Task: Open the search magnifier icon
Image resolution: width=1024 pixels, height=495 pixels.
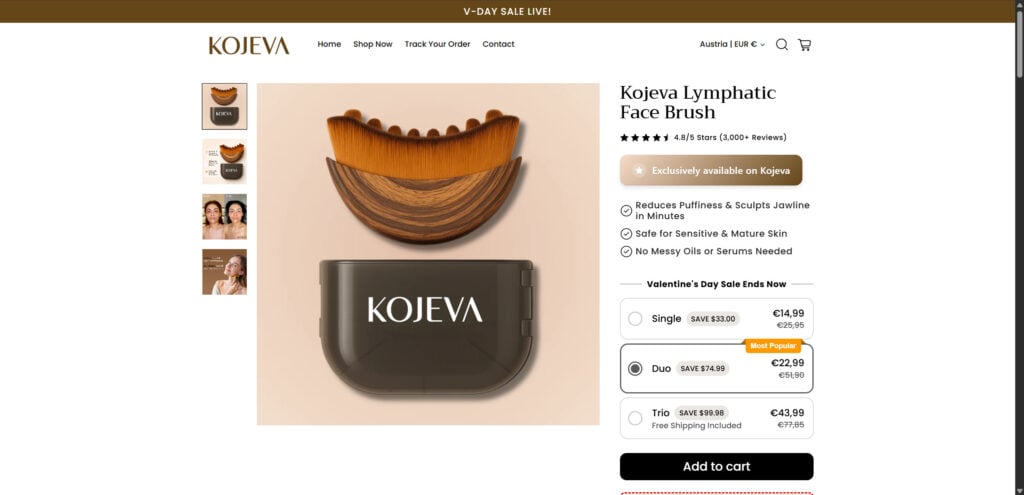Action: (781, 44)
